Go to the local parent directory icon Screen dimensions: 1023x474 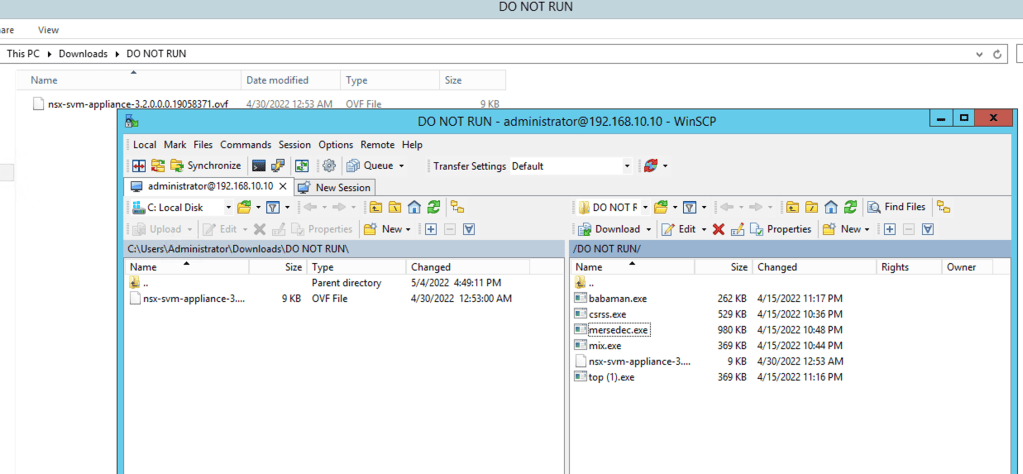click(375, 207)
